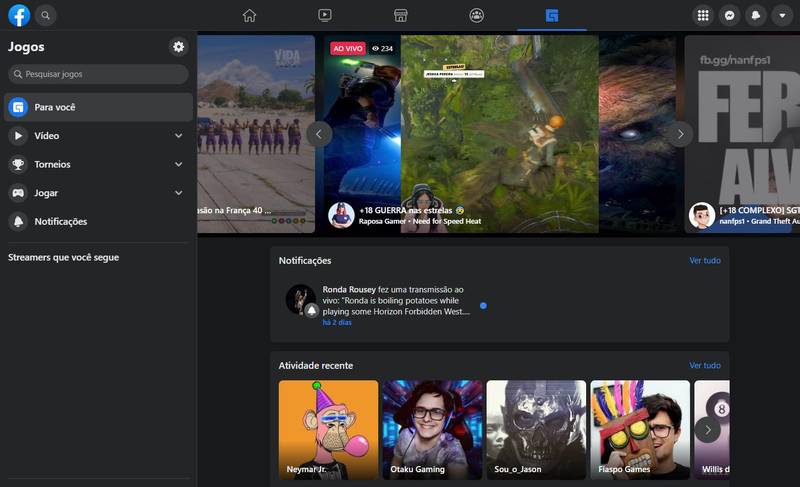Open the +18 GUERRA nas estrelas stream title
The width and height of the screenshot is (800, 487).
click(411, 210)
